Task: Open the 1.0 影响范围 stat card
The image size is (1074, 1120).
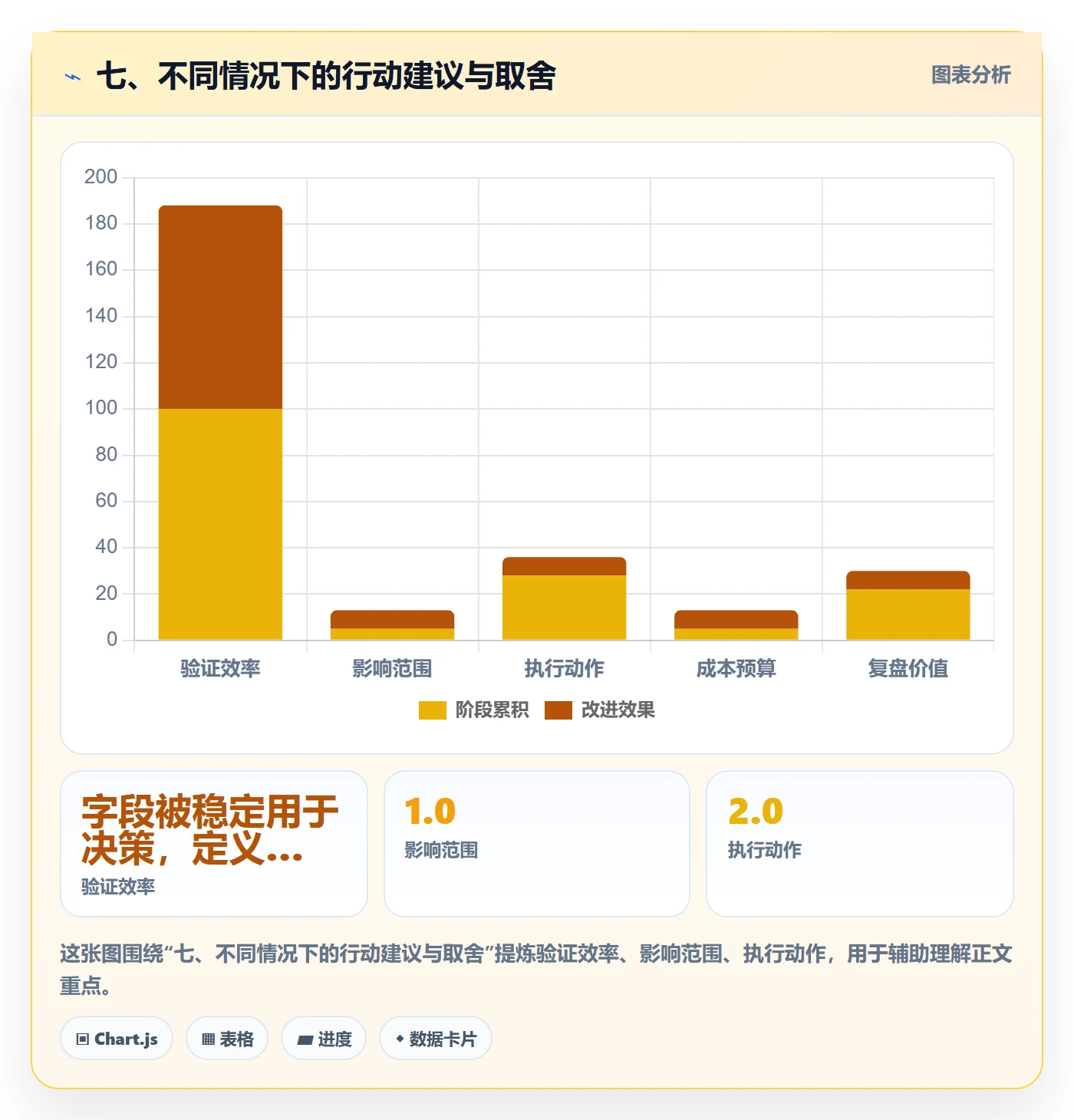Action: (537, 844)
